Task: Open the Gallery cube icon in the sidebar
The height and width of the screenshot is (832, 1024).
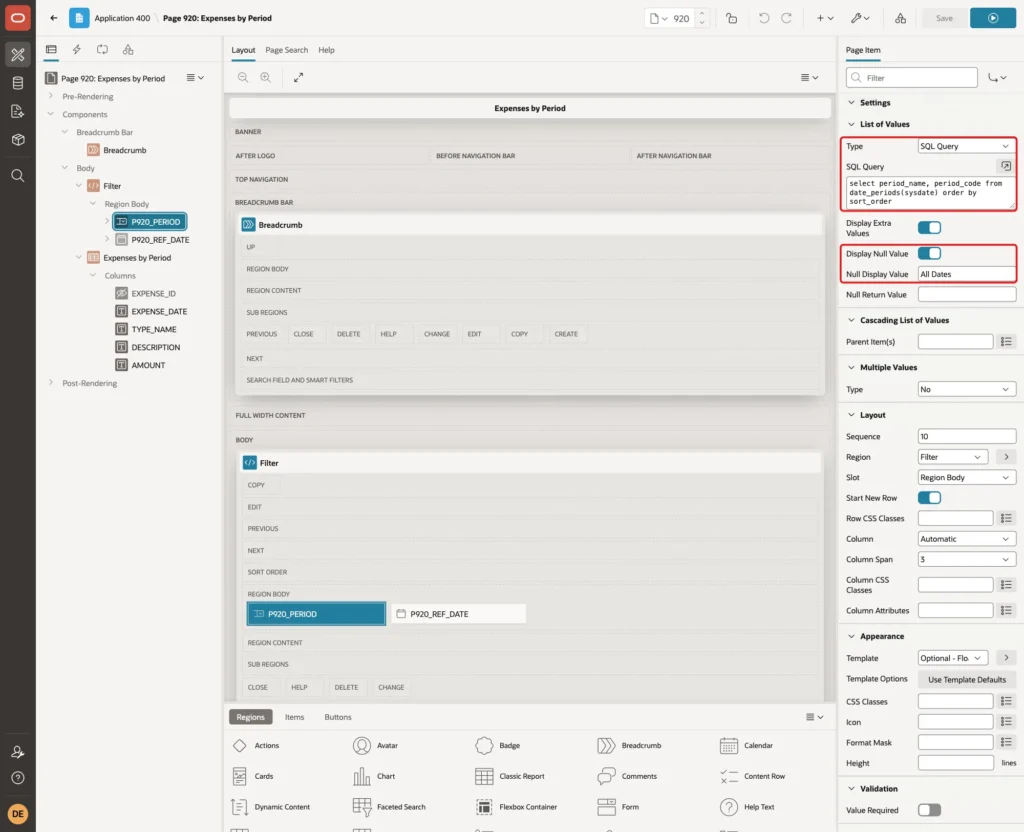Action: tap(18, 139)
